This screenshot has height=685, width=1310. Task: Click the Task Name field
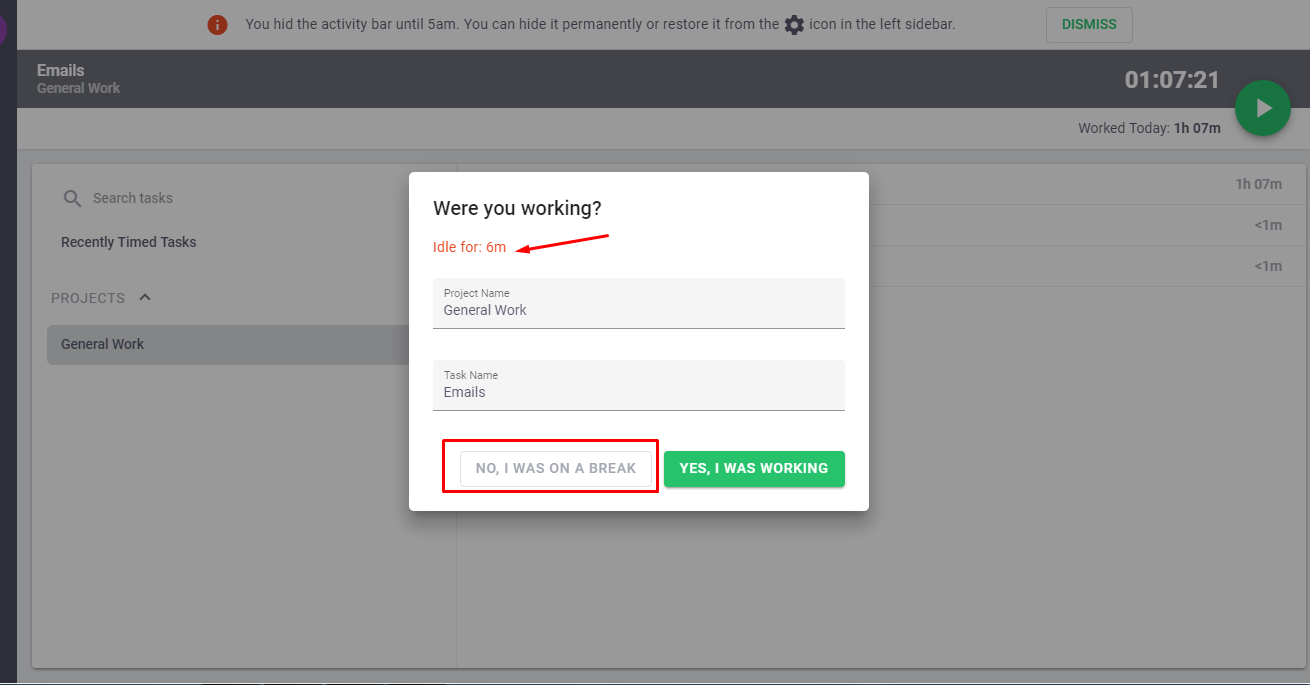coord(639,385)
